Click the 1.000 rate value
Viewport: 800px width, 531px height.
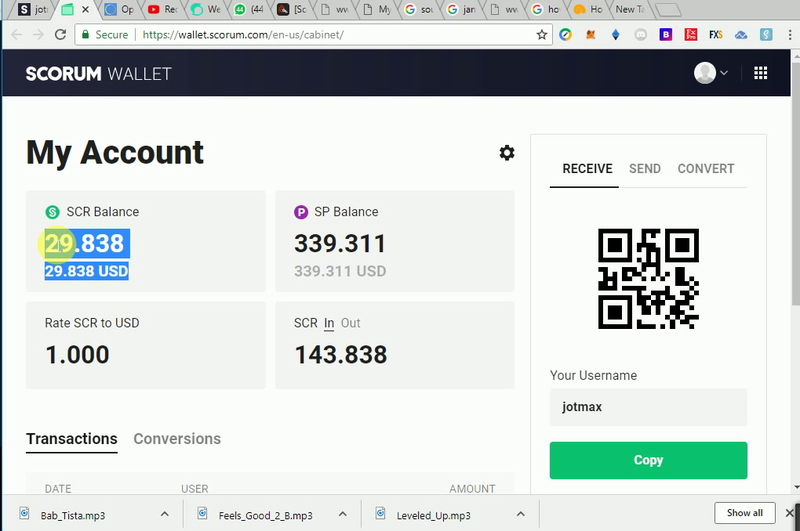77,355
